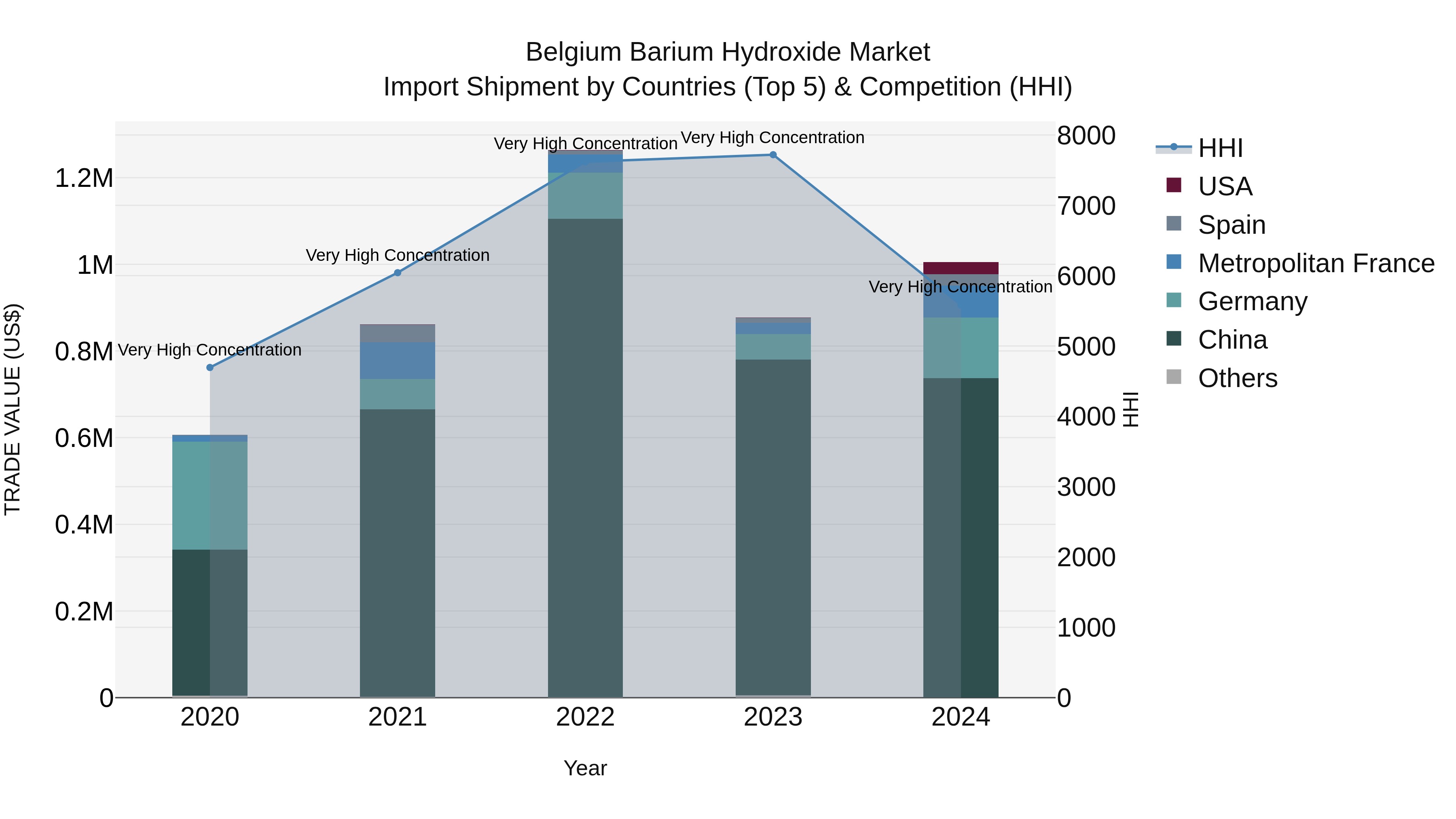Click the China segment of the 2020 bar
Image resolution: width=1456 pixels, height=819 pixels.
pyautogui.click(x=210, y=622)
